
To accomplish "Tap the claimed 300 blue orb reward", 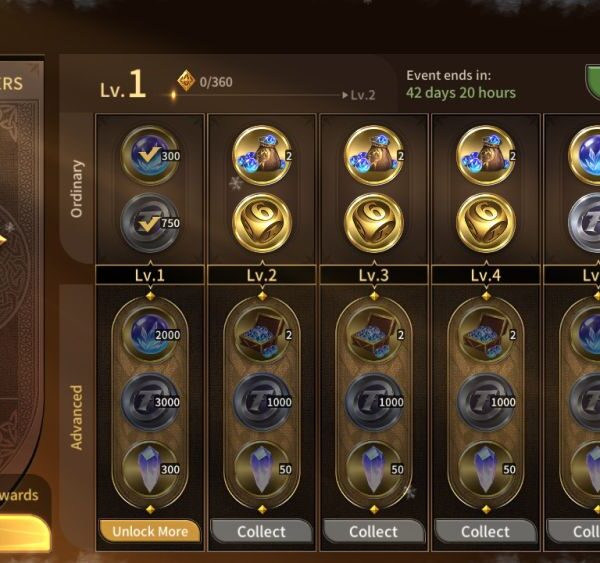I will [150, 155].
